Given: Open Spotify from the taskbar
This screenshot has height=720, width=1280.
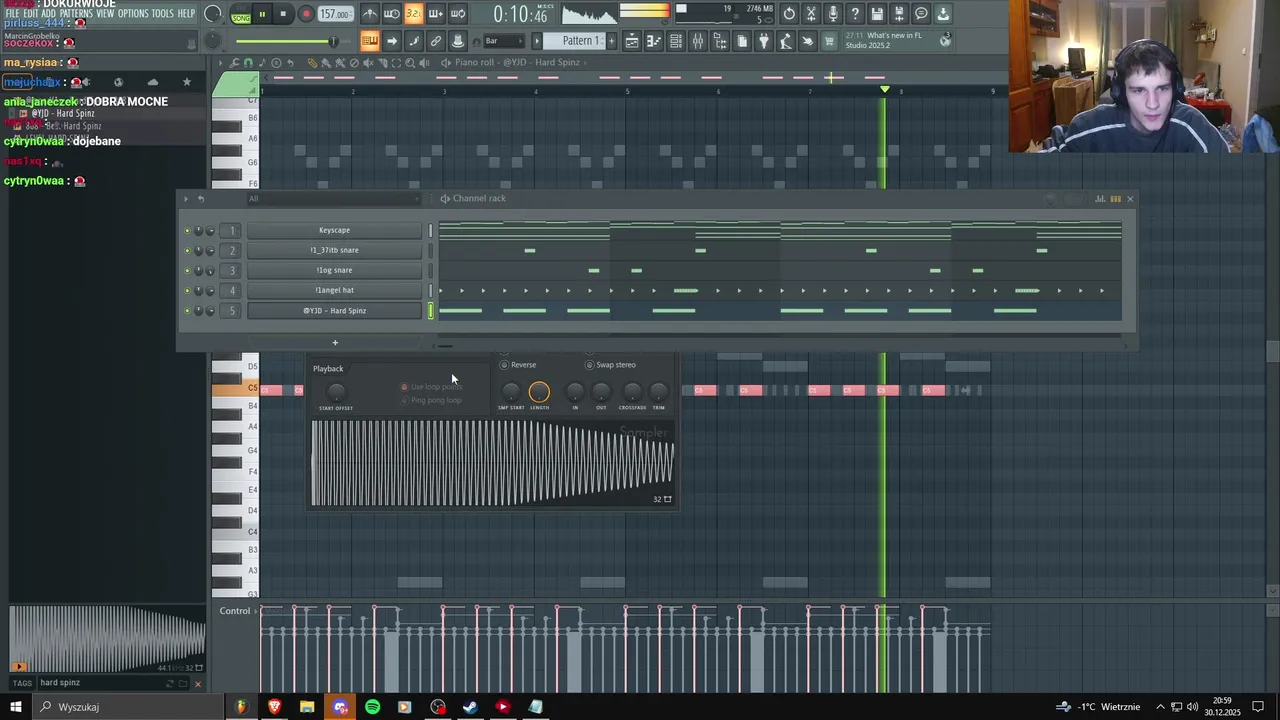Looking at the screenshot, I should [372, 707].
